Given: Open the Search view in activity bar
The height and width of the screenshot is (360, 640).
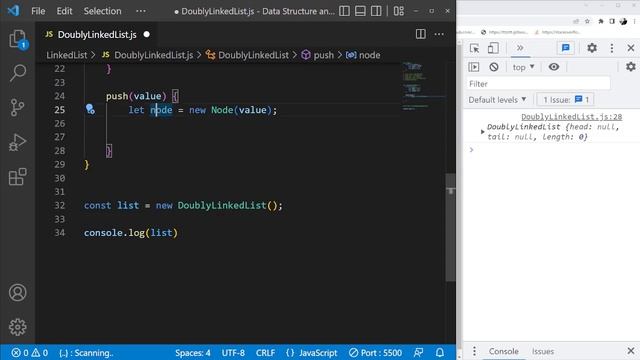Looking at the screenshot, I should point(18,73).
